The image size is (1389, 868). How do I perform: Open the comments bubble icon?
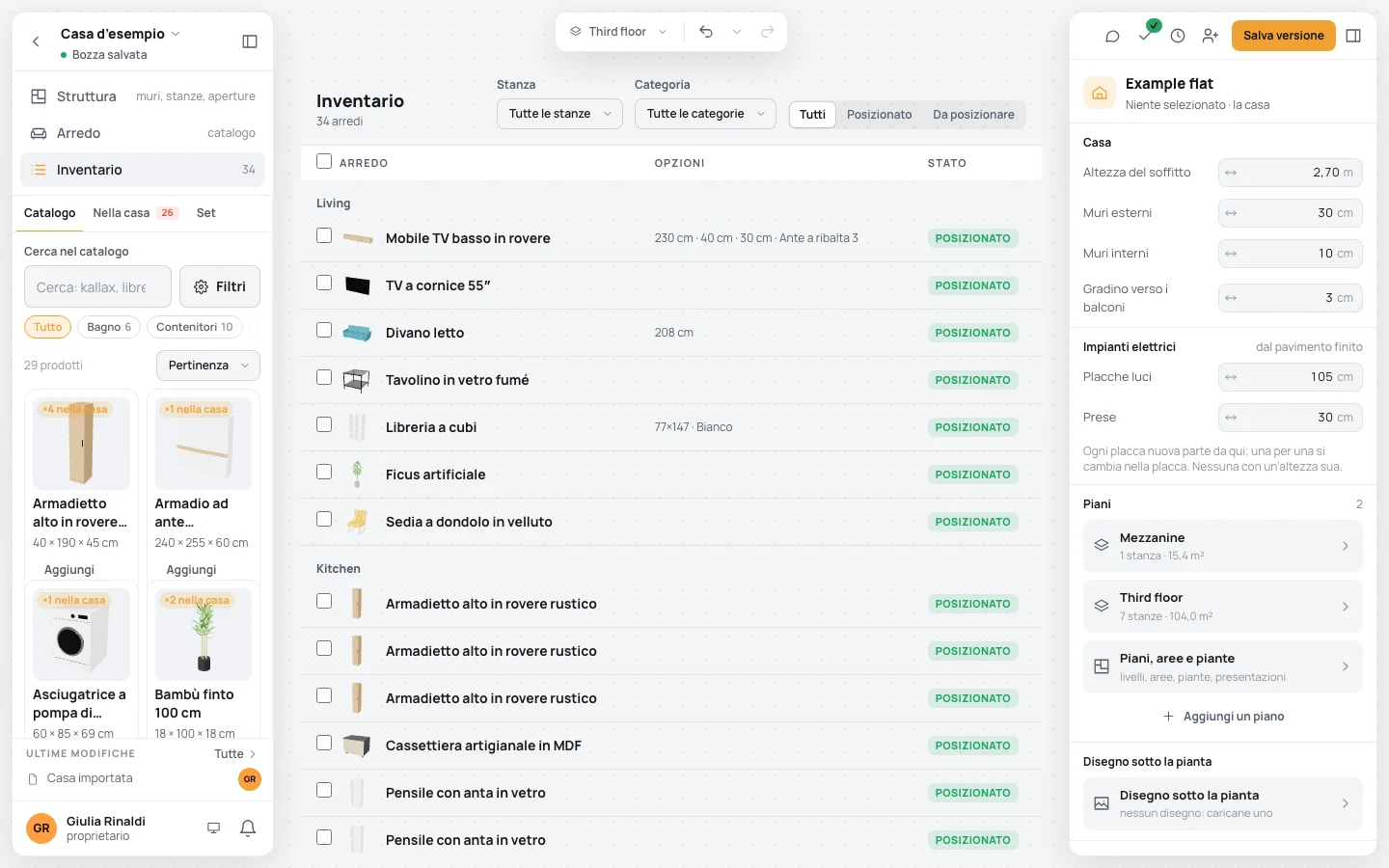pos(1112,36)
